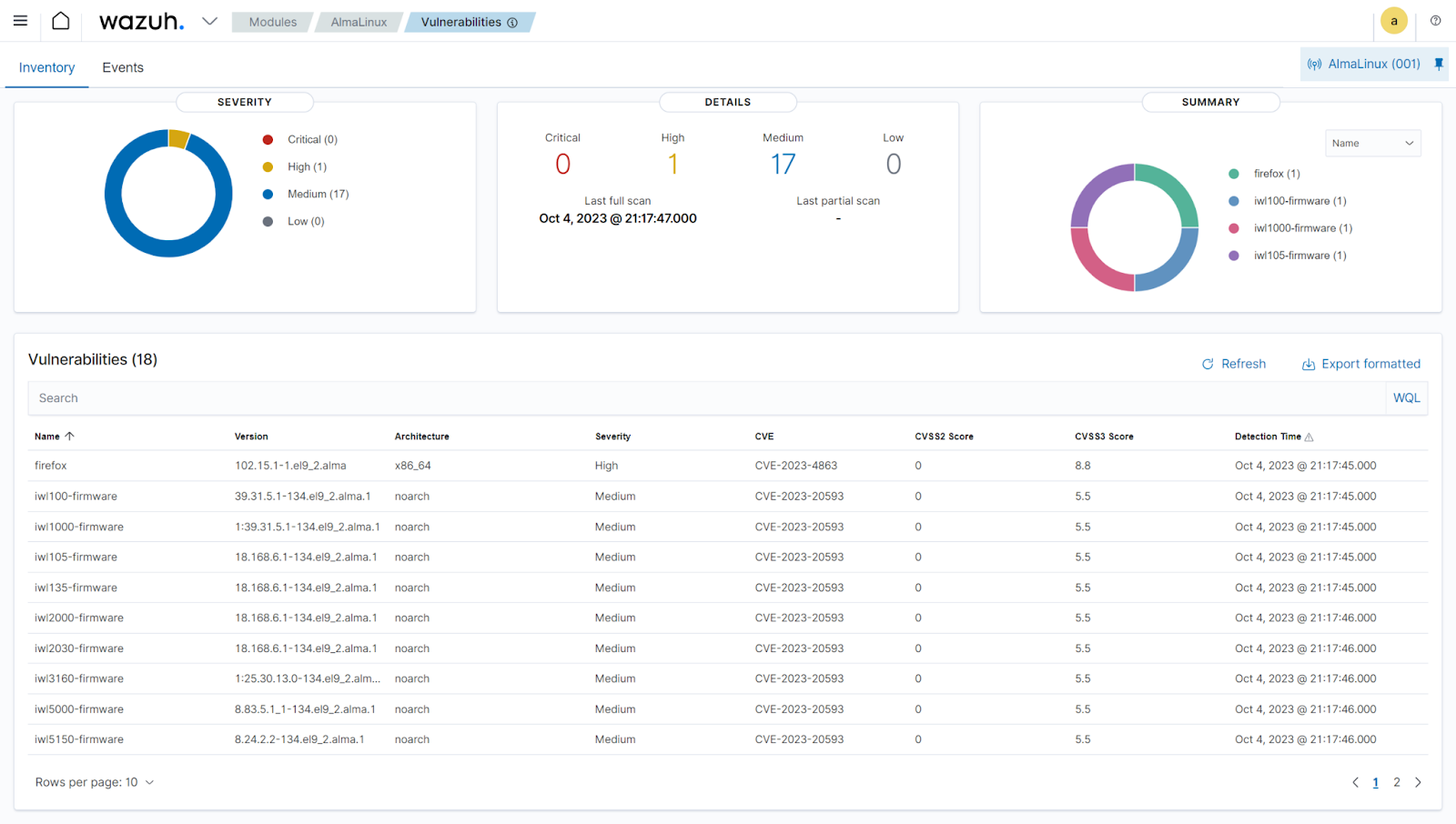Click the iwl100-firmware (1) legend dot
1456x824 pixels.
pyautogui.click(x=1233, y=201)
